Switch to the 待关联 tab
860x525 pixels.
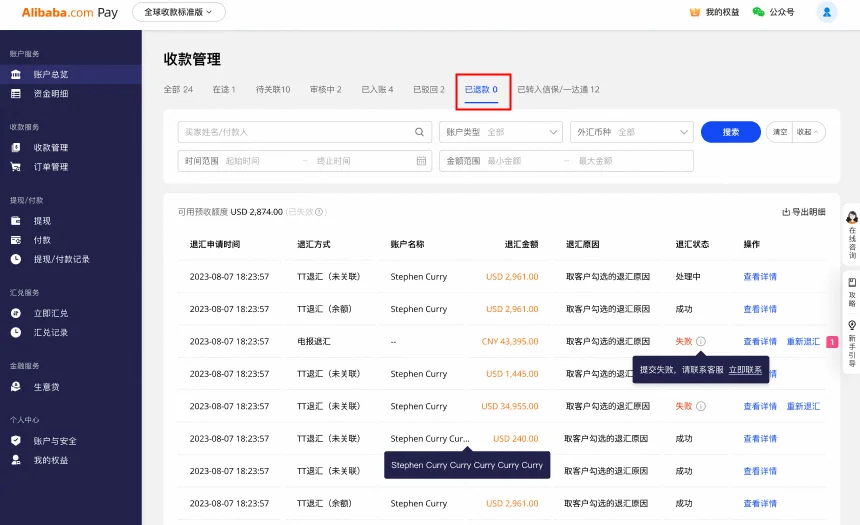pyautogui.click(x=273, y=90)
